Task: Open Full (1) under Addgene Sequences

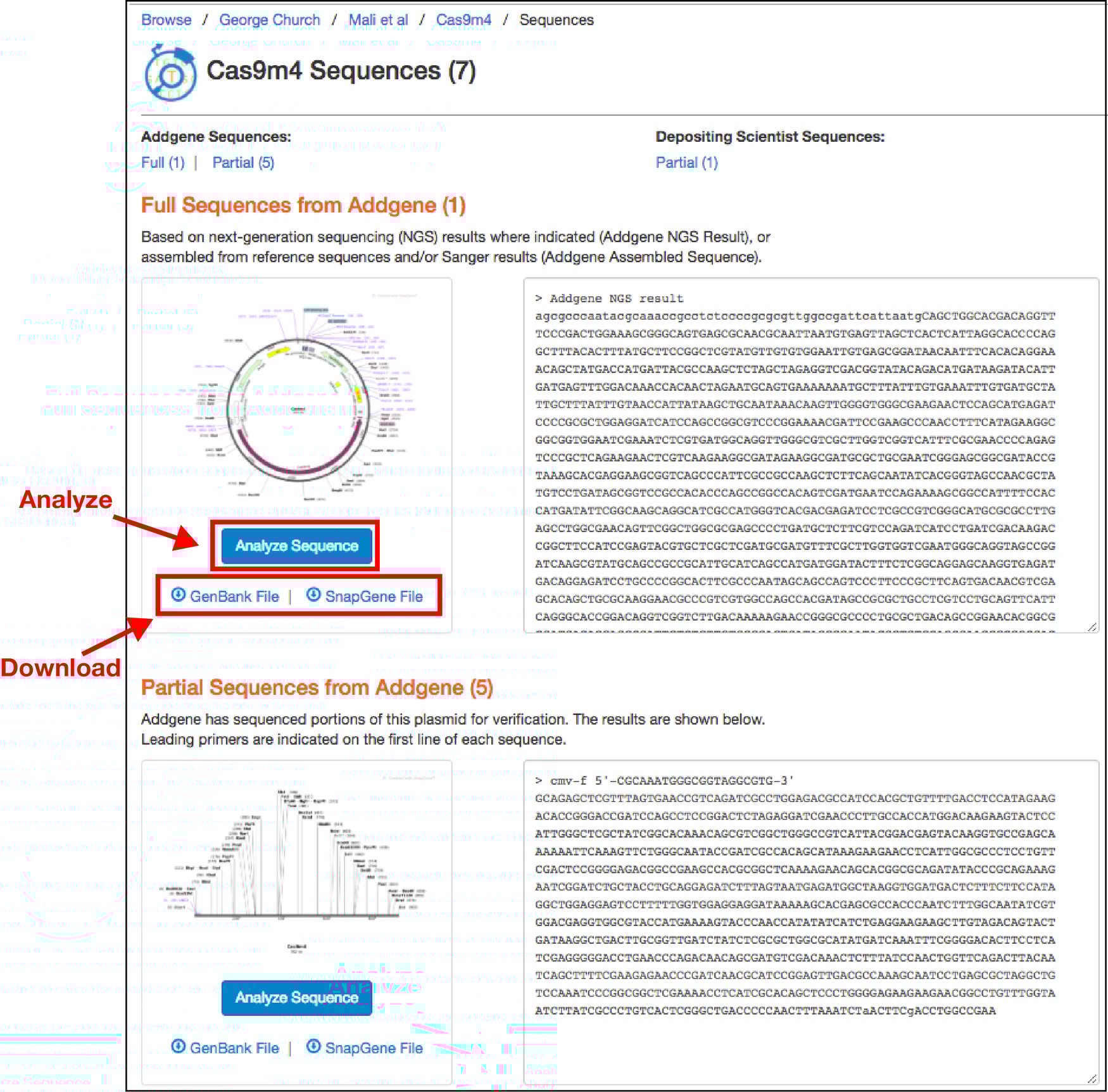Action: [x=163, y=163]
